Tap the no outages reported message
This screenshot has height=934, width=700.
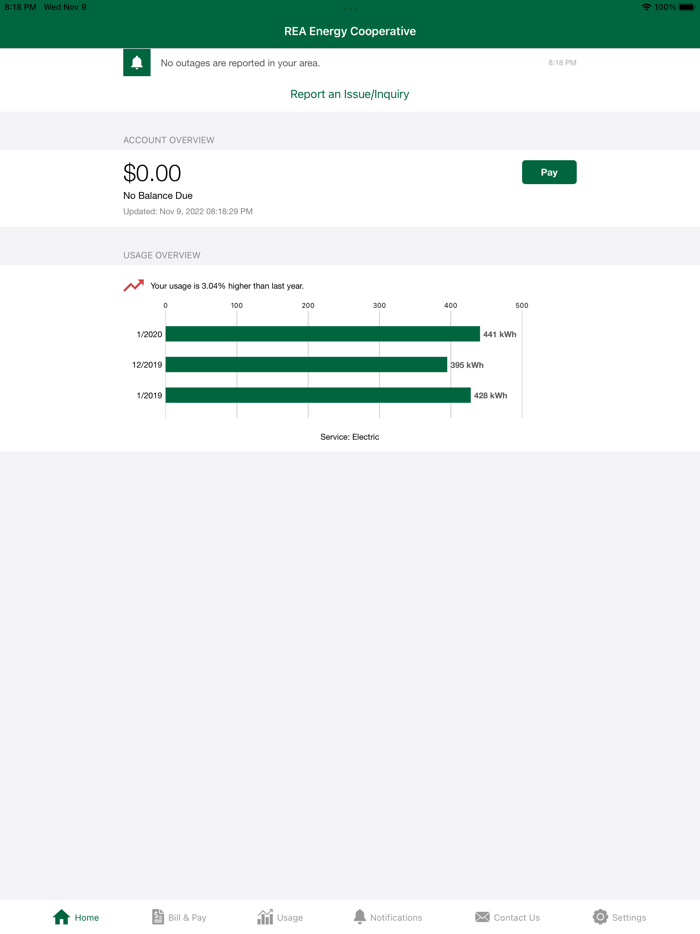[240, 63]
